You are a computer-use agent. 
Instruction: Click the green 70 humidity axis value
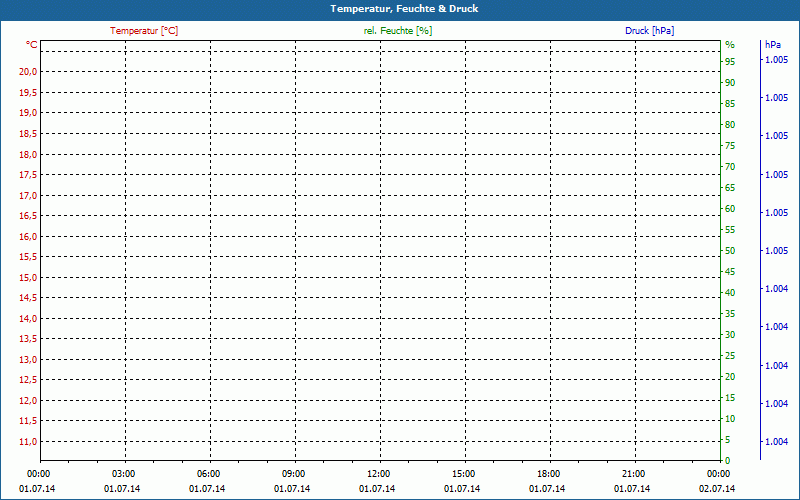point(730,167)
